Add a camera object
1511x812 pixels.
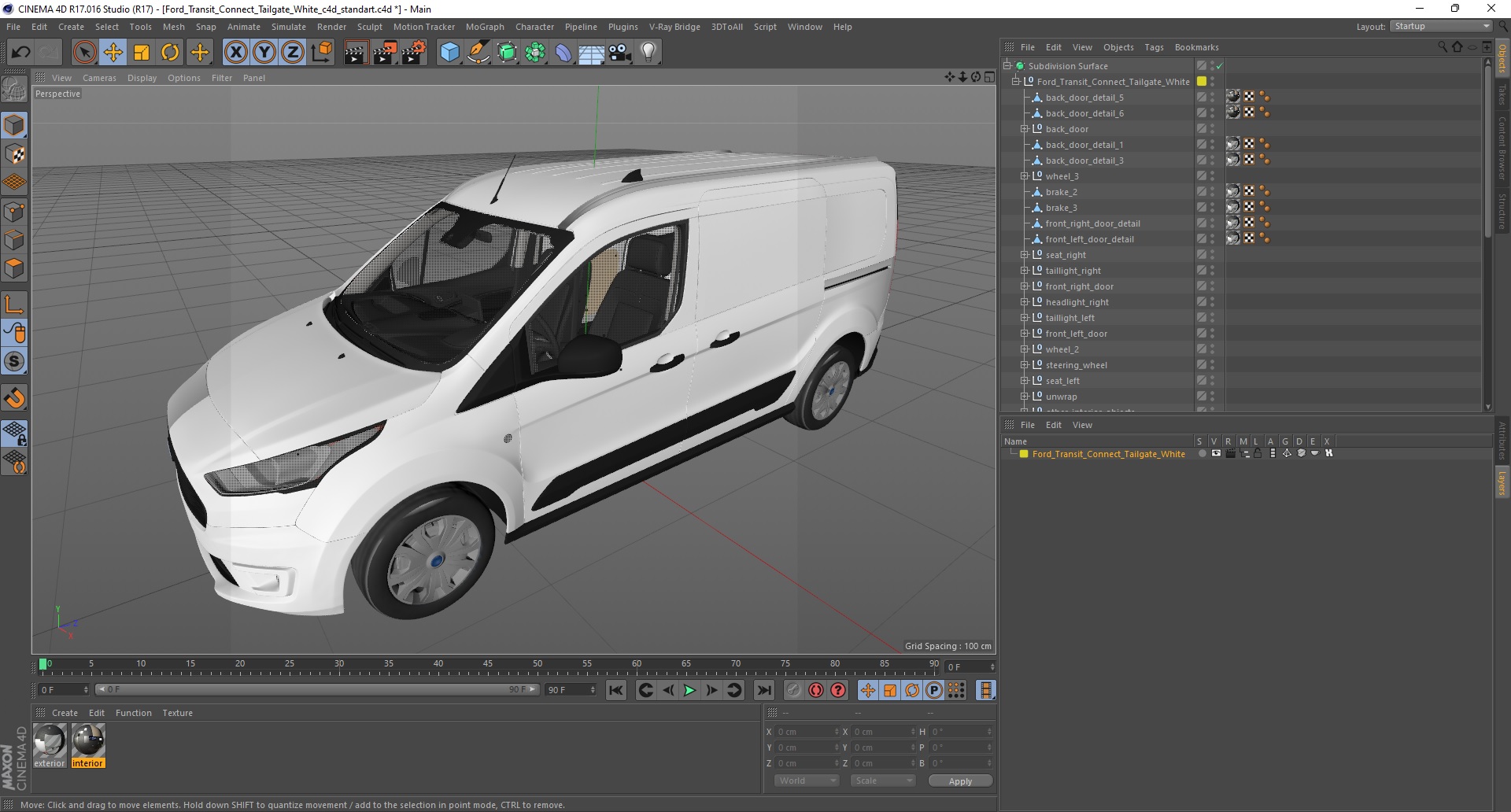point(620,53)
